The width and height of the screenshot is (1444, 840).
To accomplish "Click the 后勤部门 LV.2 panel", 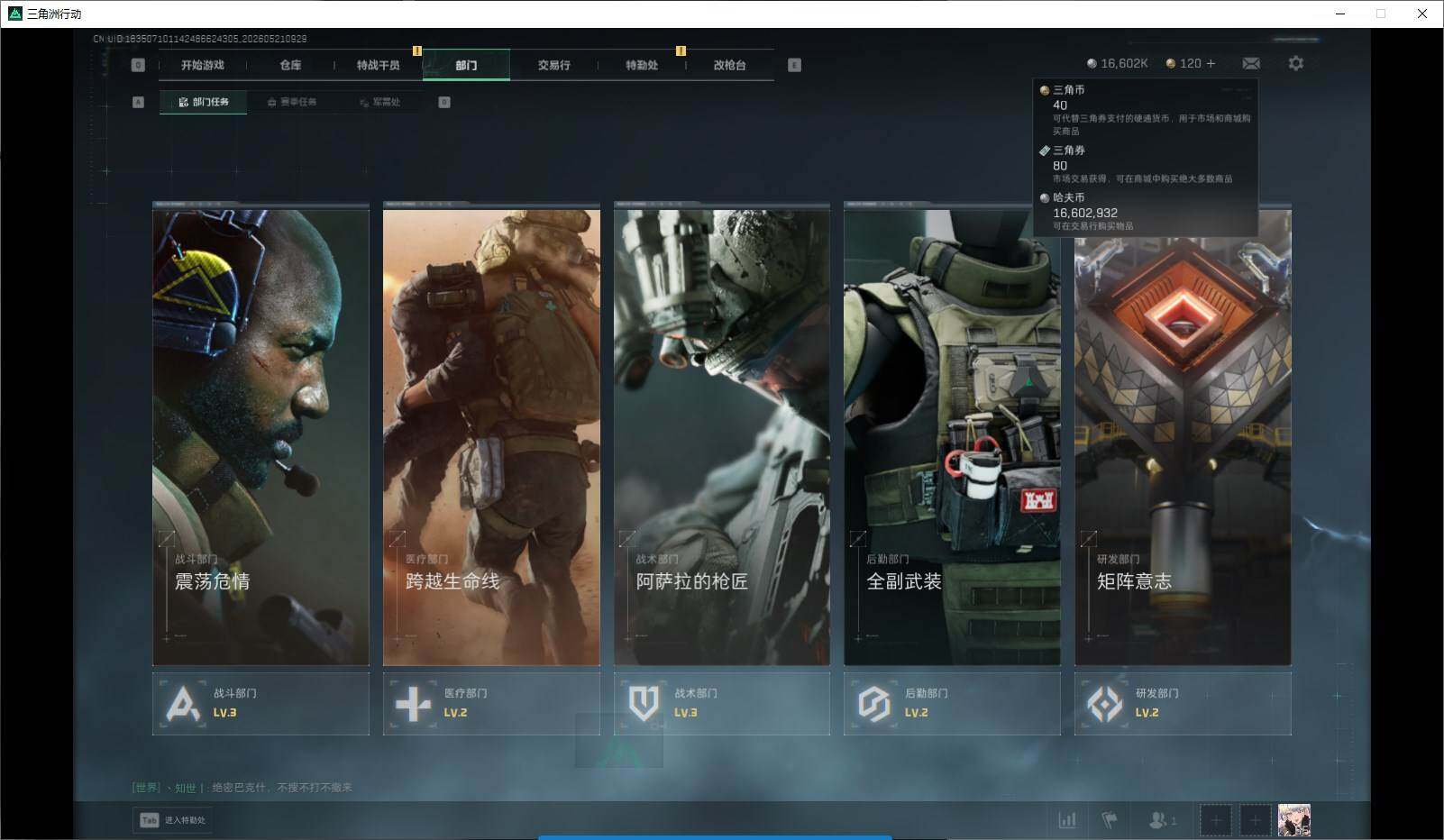I will click(x=952, y=703).
